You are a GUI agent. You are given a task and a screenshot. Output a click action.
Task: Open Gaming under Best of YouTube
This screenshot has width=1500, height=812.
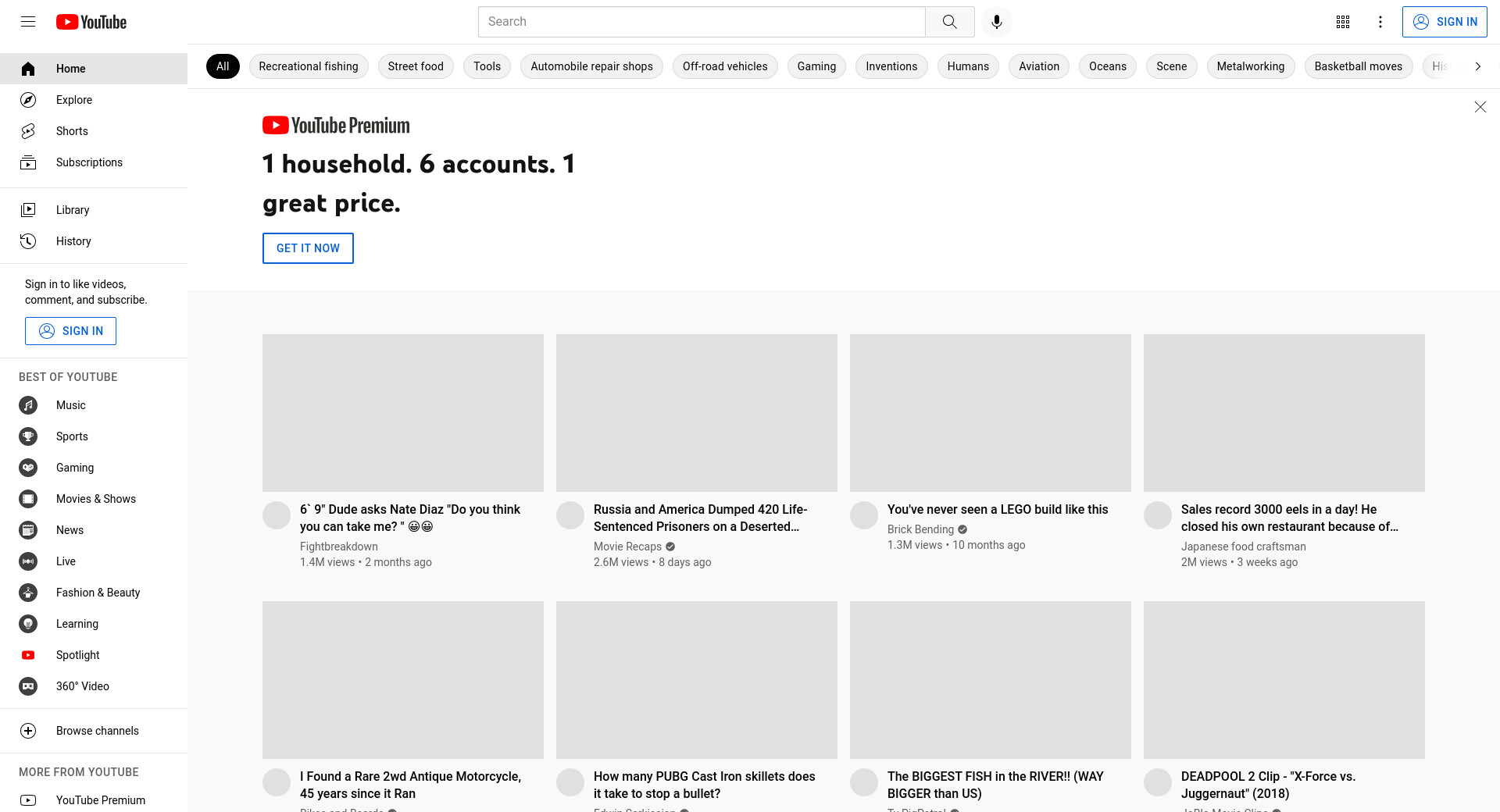(x=94, y=468)
